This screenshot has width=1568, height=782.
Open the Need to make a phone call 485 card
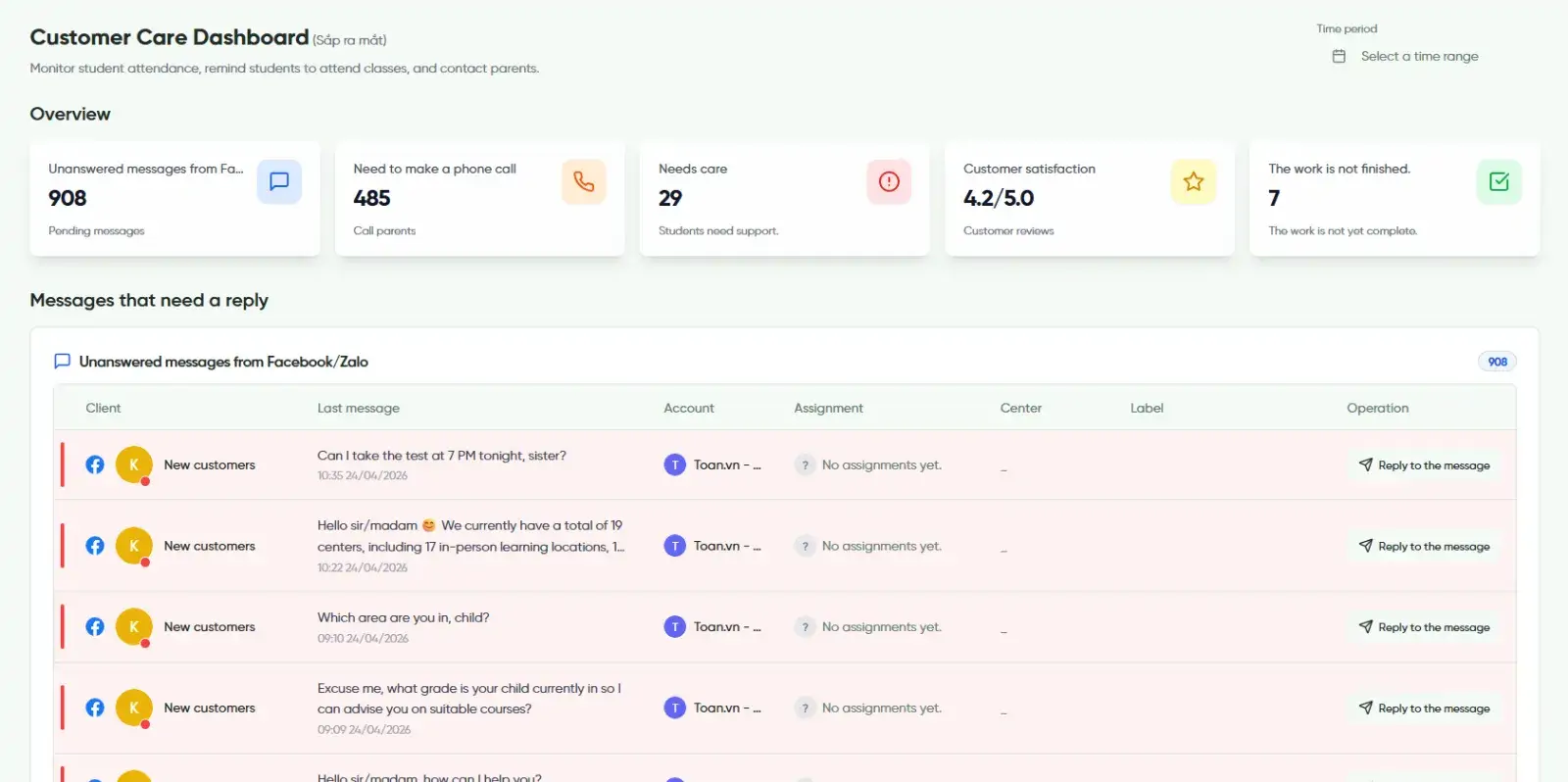[x=479, y=199]
